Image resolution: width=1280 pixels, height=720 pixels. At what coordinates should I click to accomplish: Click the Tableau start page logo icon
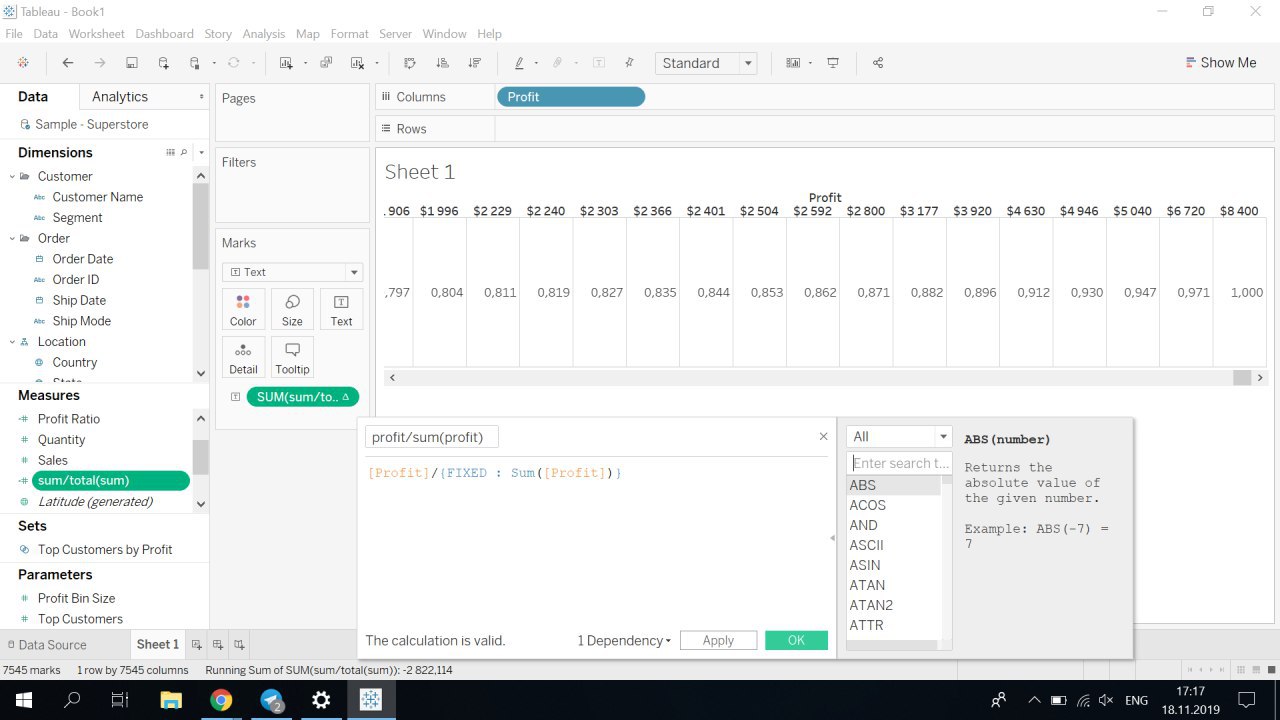point(23,63)
